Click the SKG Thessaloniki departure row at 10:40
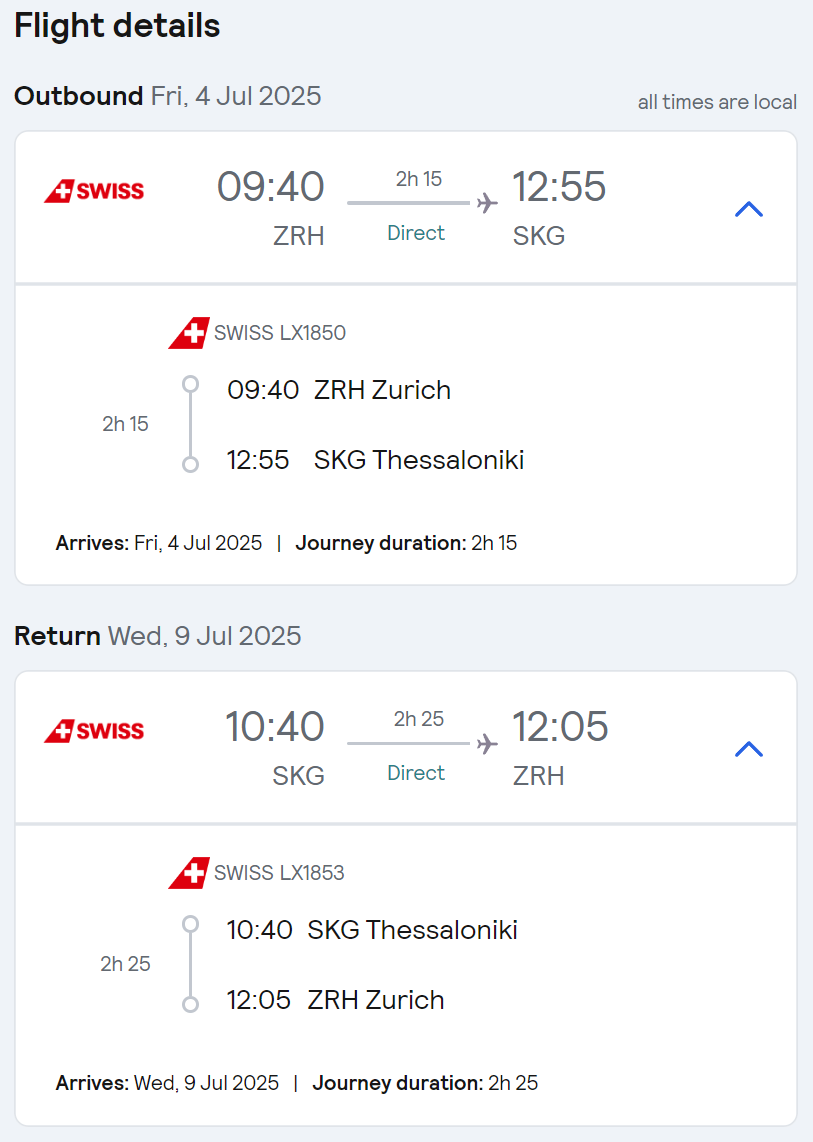Screen dimensions: 813x1142 372,930
